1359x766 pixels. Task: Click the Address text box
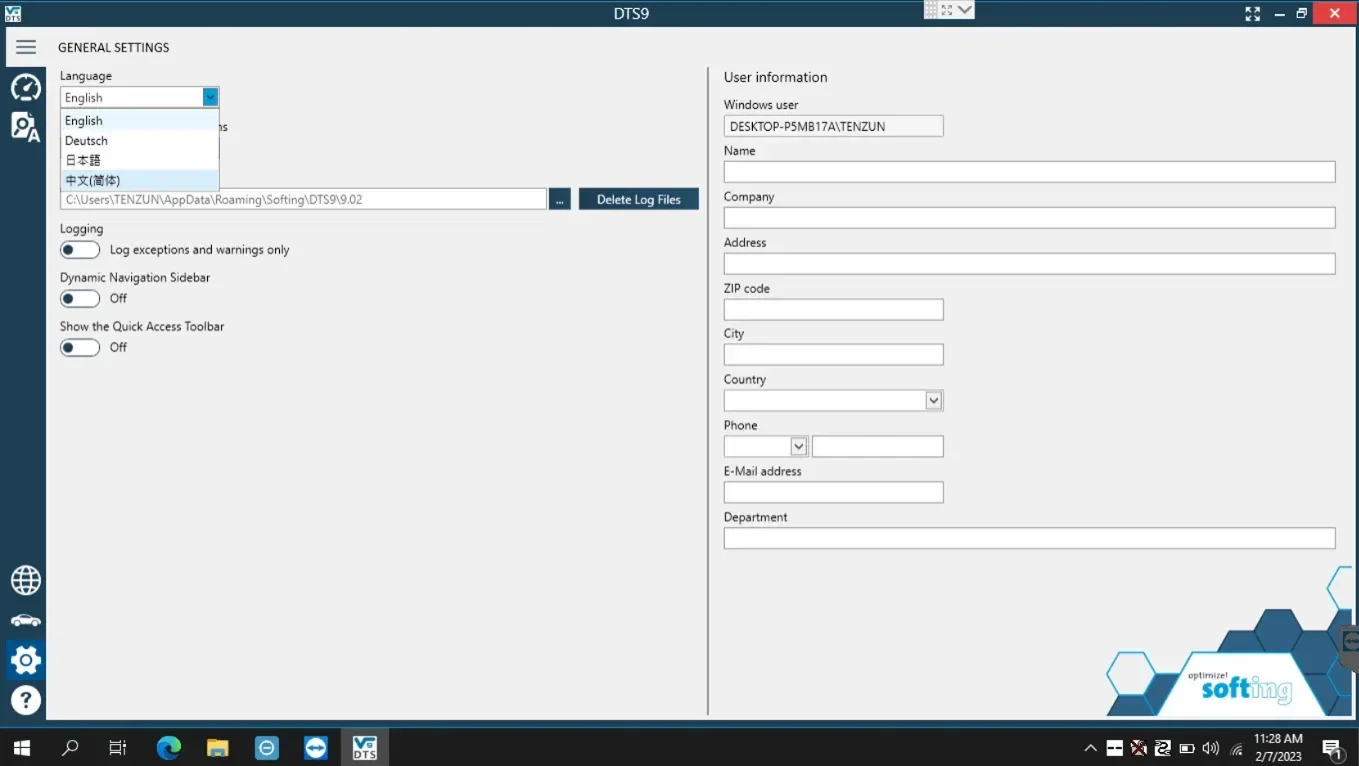tap(1029, 264)
